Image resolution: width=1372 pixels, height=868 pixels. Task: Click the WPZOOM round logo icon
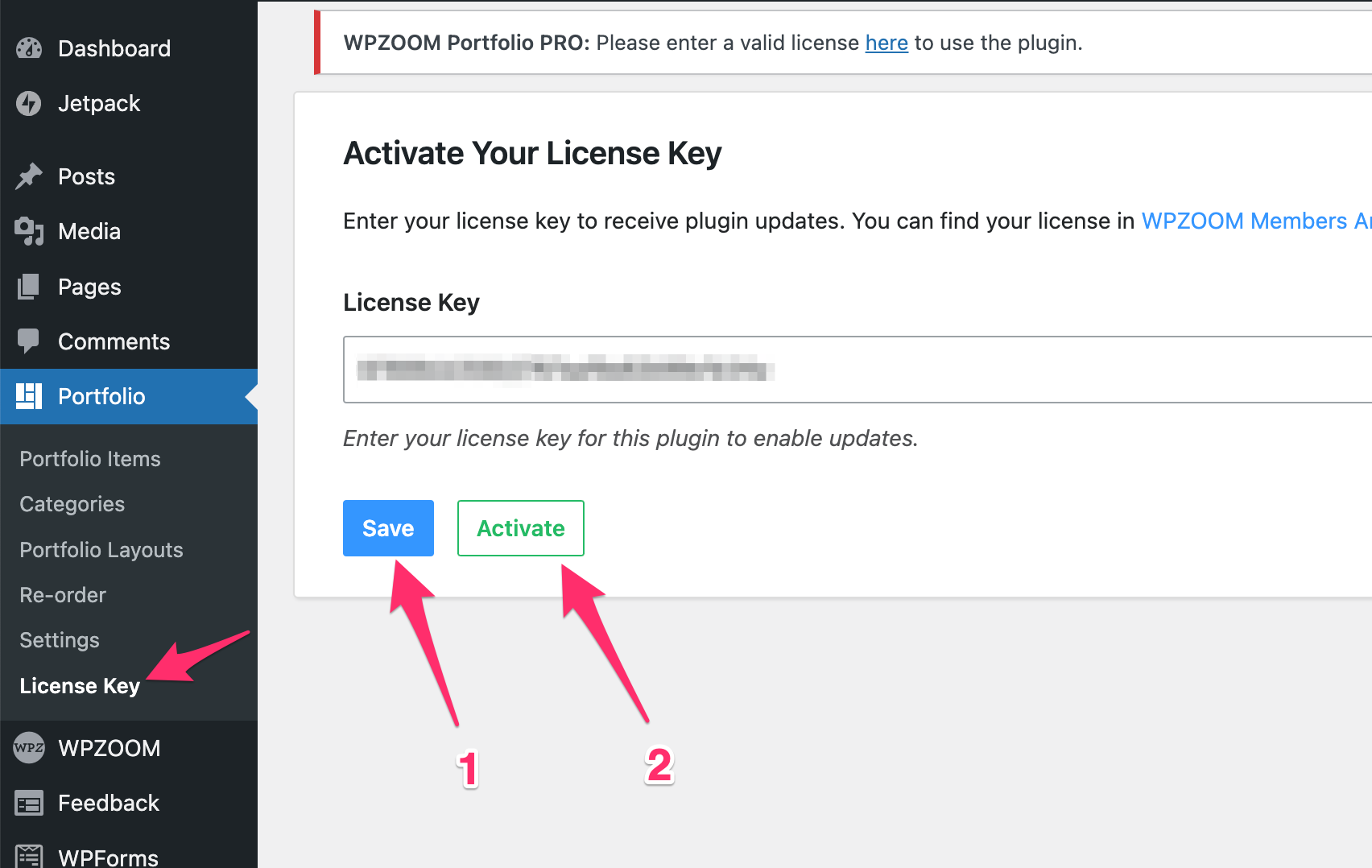[29, 748]
